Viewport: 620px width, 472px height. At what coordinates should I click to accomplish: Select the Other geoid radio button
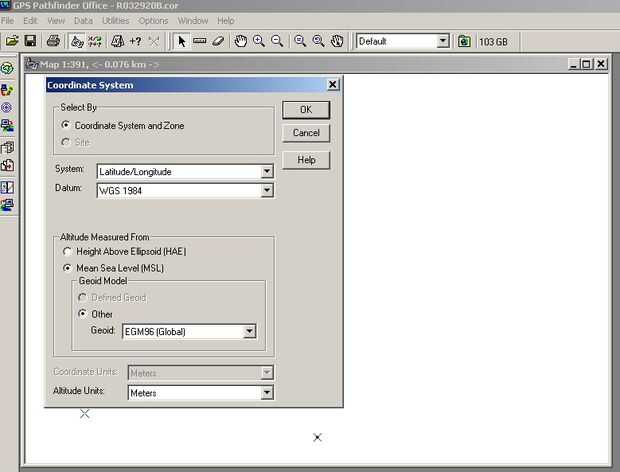click(82, 314)
